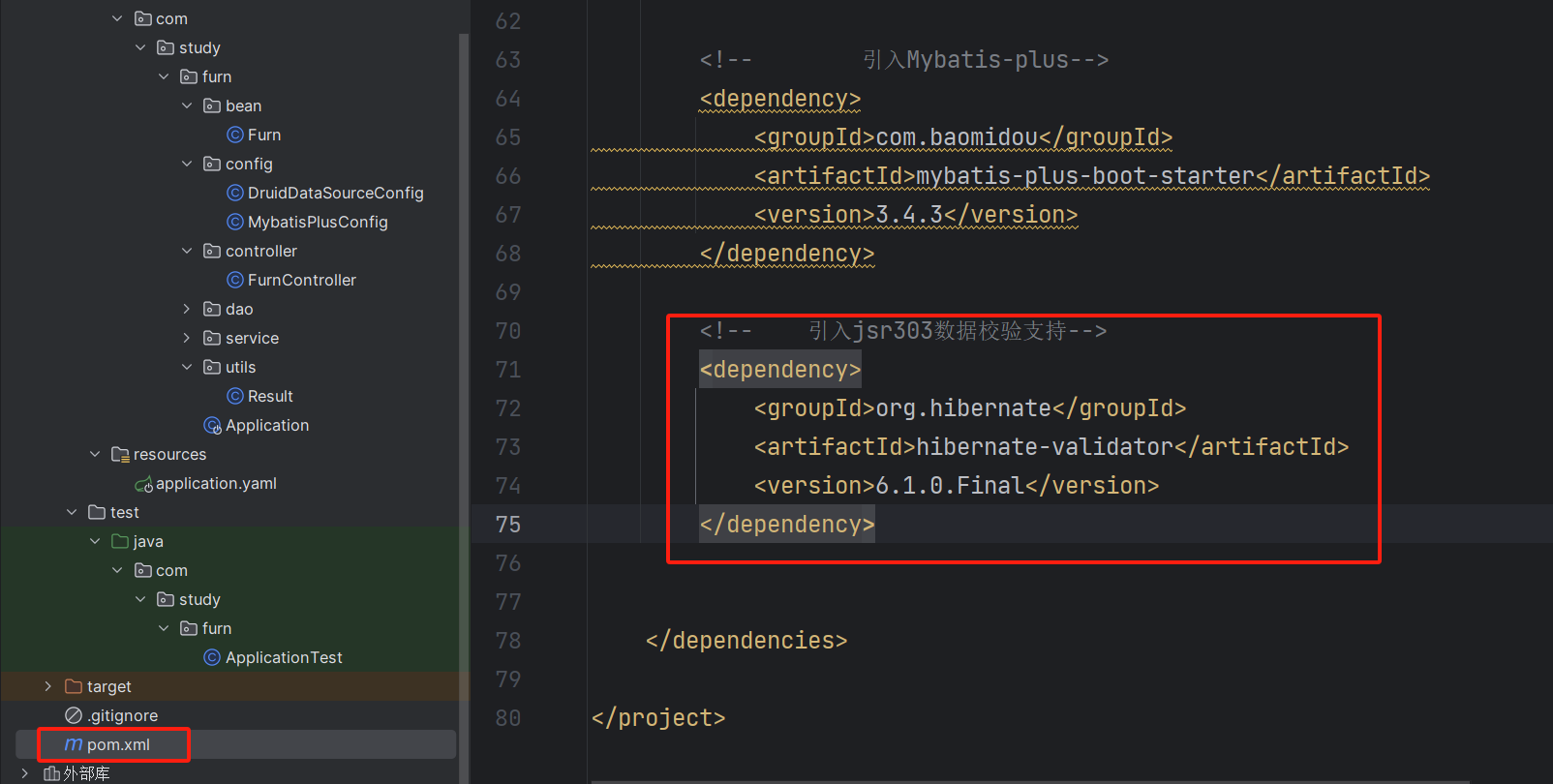Select ApplicationTest in project tree
The width and height of the screenshot is (1553, 784).
284,657
